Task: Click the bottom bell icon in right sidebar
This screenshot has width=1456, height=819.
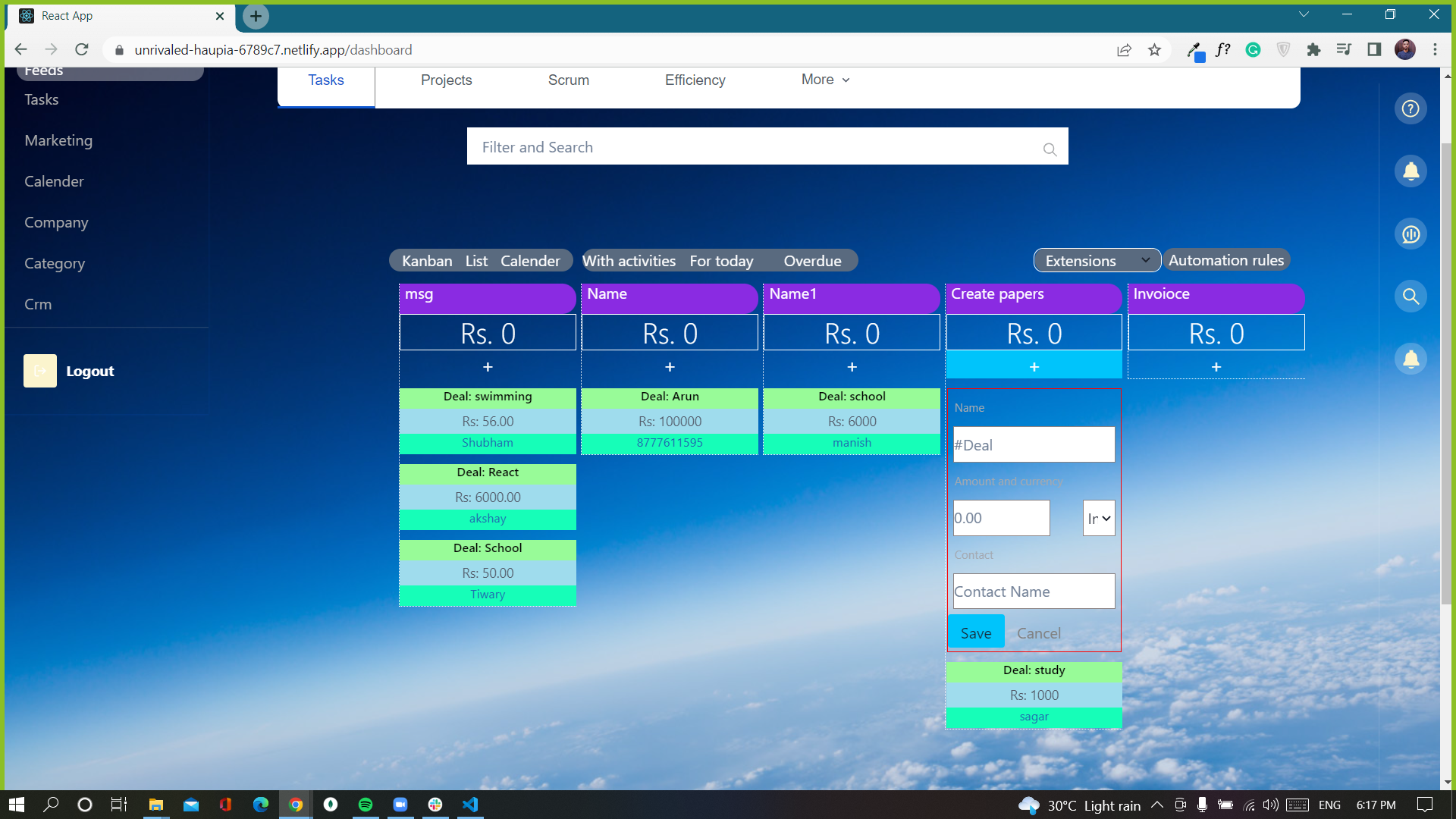Action: tap(1410, 359)
